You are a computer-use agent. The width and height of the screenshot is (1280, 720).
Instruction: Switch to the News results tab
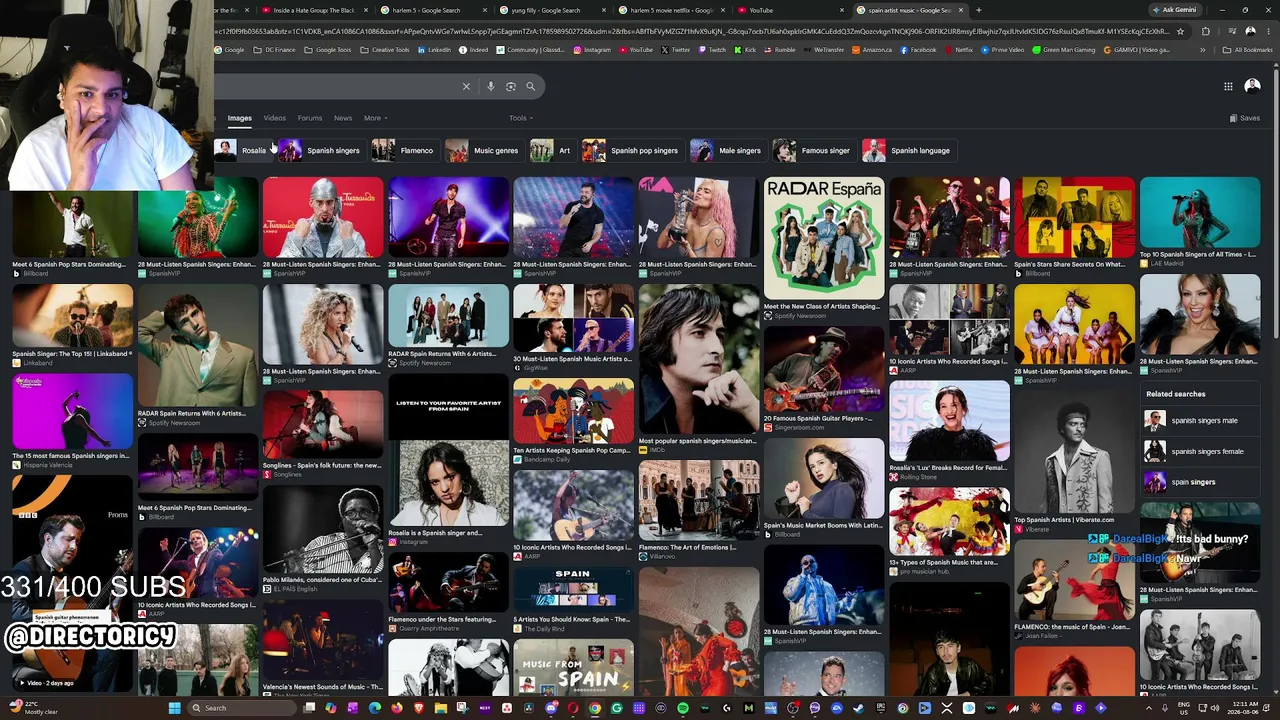(x=343, y=118)
